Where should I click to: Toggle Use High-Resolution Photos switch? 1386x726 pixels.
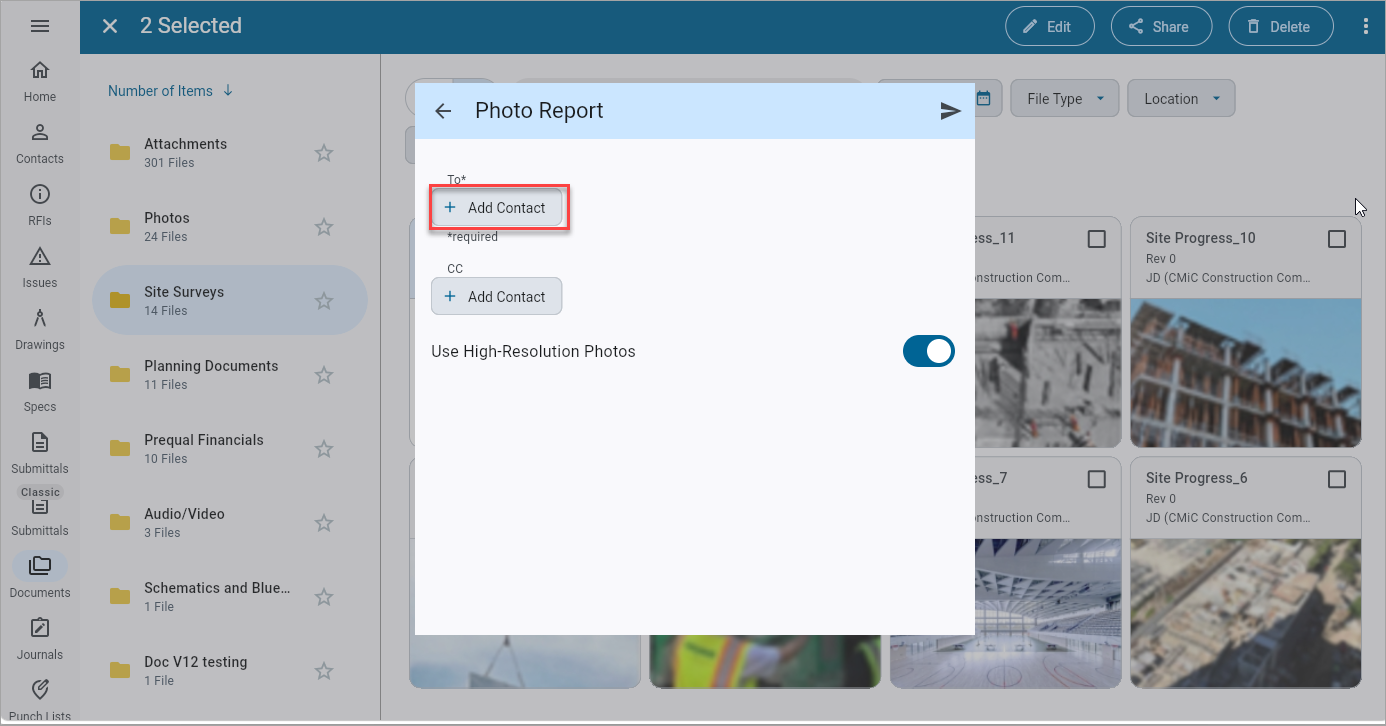coord(929,351)
